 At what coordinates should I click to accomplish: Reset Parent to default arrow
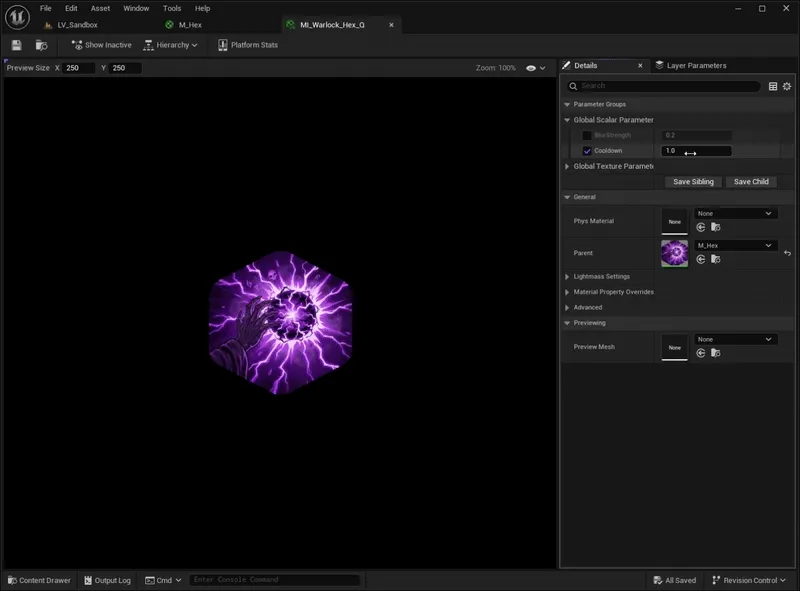pos(787,253)
